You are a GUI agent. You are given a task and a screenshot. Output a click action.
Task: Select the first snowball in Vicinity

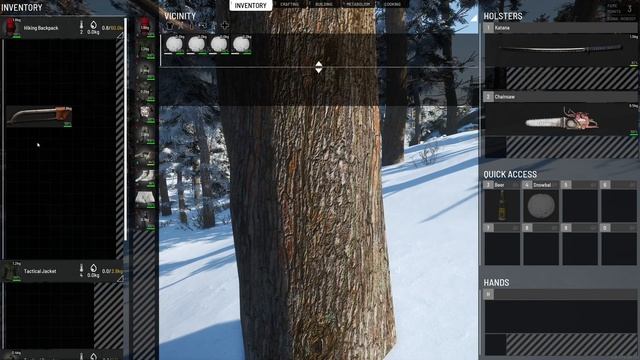click(x=174, y=44)
